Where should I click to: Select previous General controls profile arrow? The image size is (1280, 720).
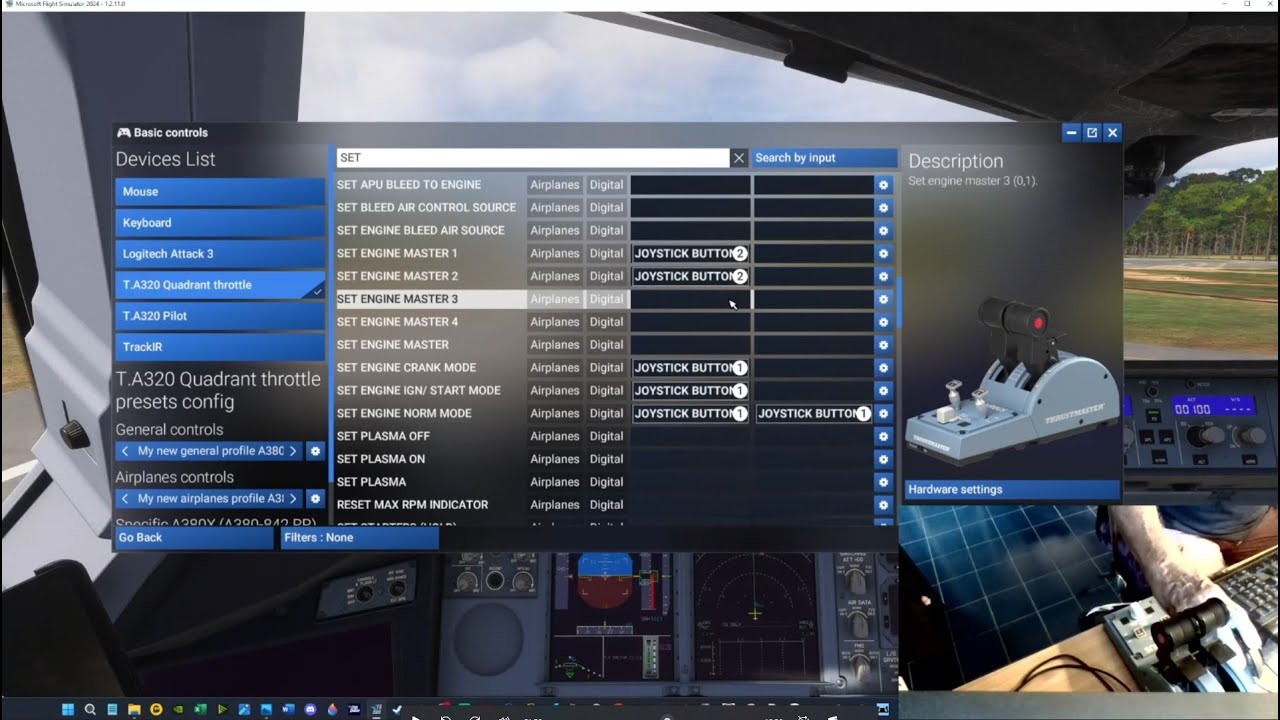click(x=125, y=451)
